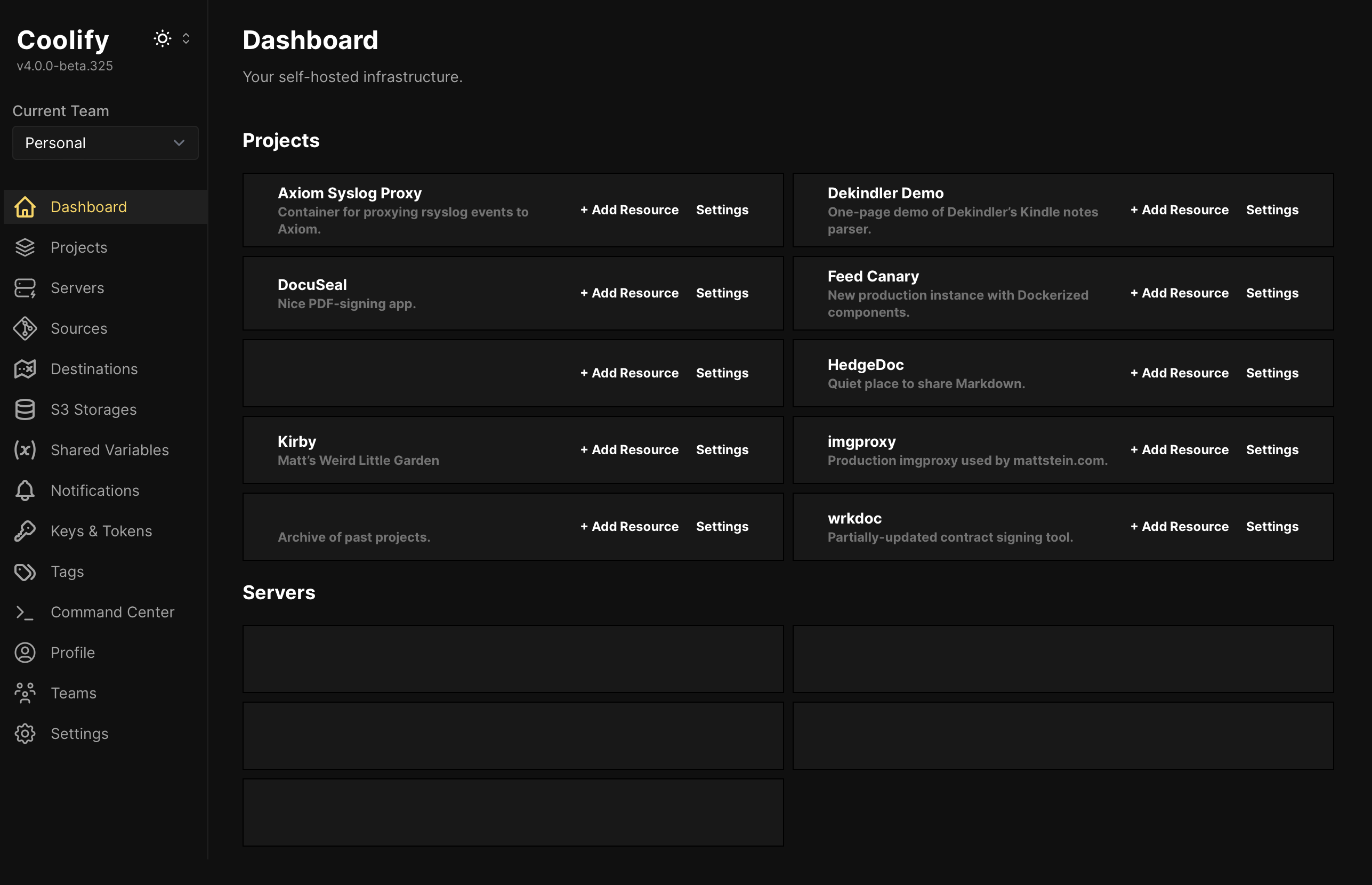The height and width of the screenshot is (885, 1372).
Task: Open Command Center via the terminal icon
Action: 25,612
